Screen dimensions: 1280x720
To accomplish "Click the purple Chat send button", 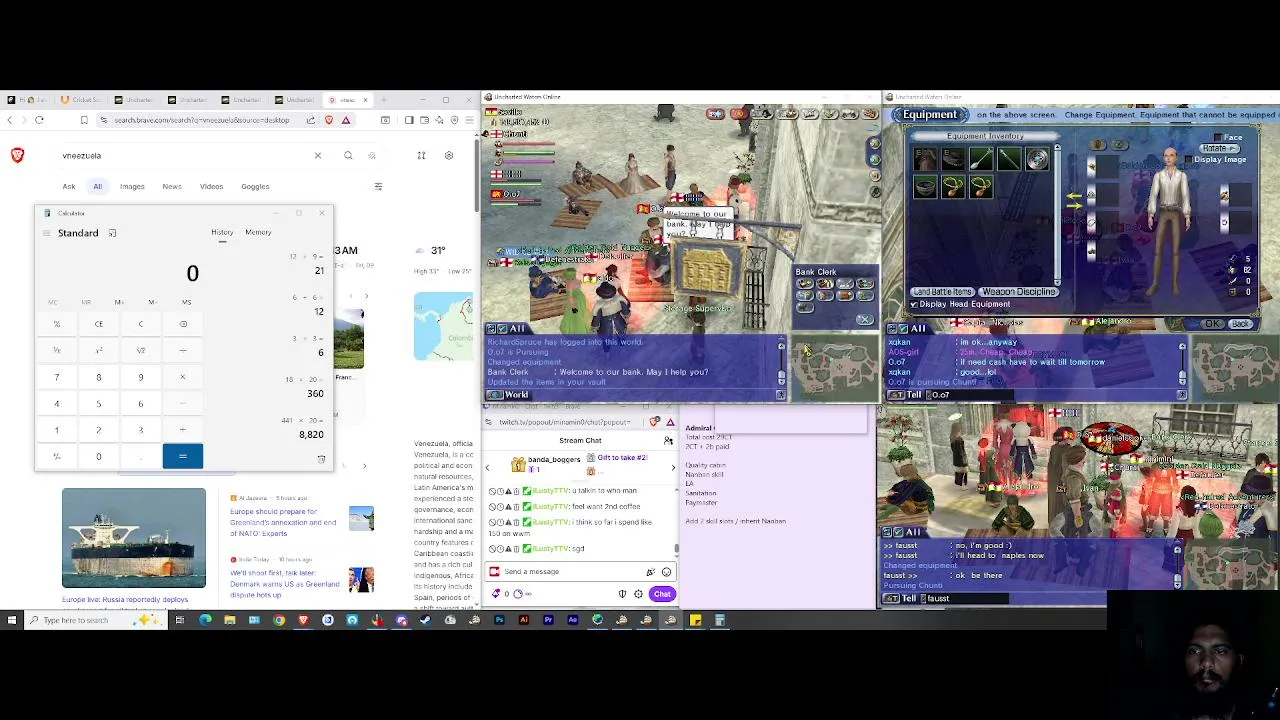I will pyautogui.click(x=662, y=594).
